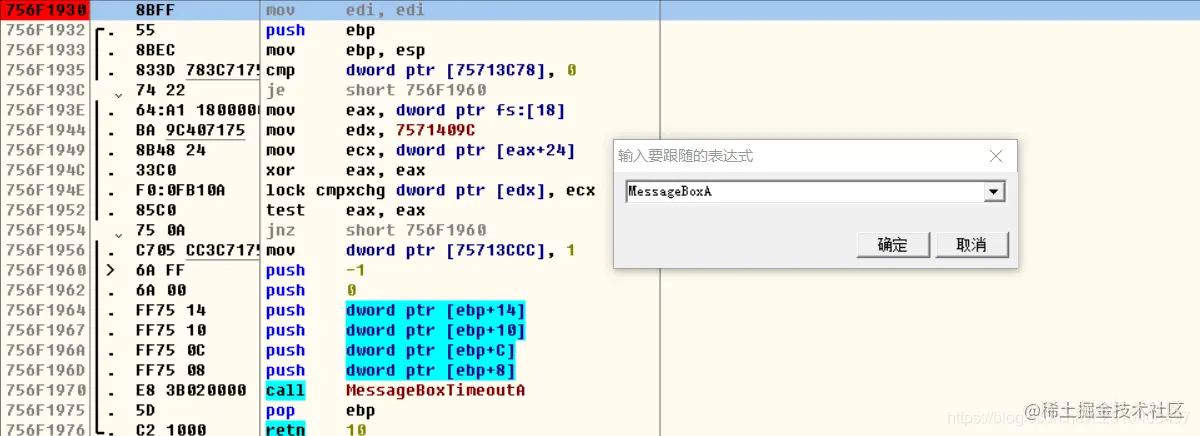The image size is (1200, 436).
Task: Select address row 756F1932
Action: tap(45, 30)
